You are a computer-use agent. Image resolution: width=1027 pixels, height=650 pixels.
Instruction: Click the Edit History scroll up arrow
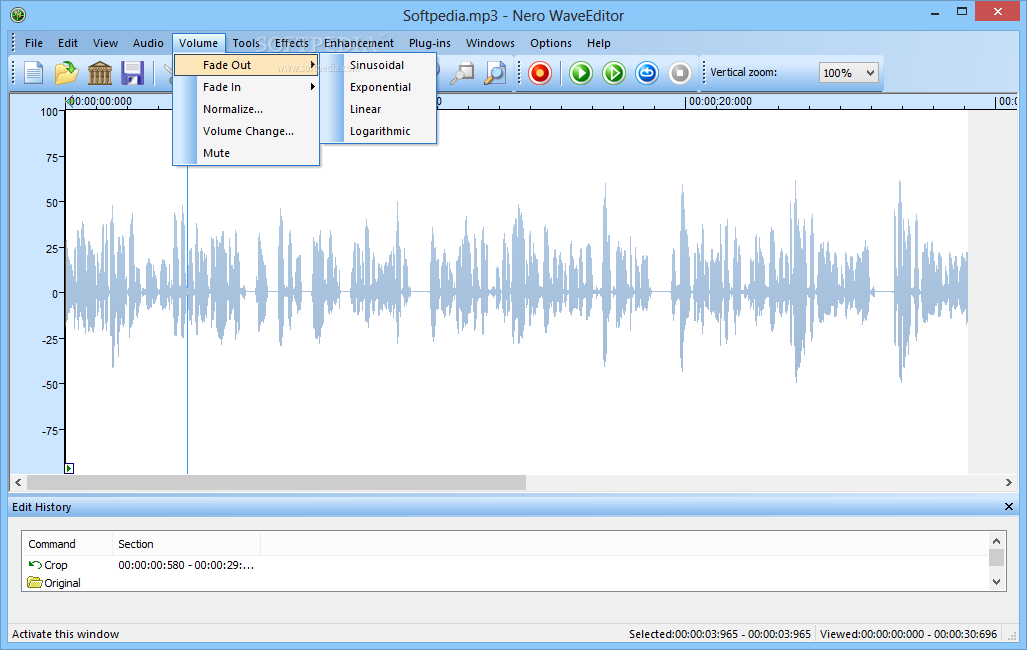tap(996, 541)
